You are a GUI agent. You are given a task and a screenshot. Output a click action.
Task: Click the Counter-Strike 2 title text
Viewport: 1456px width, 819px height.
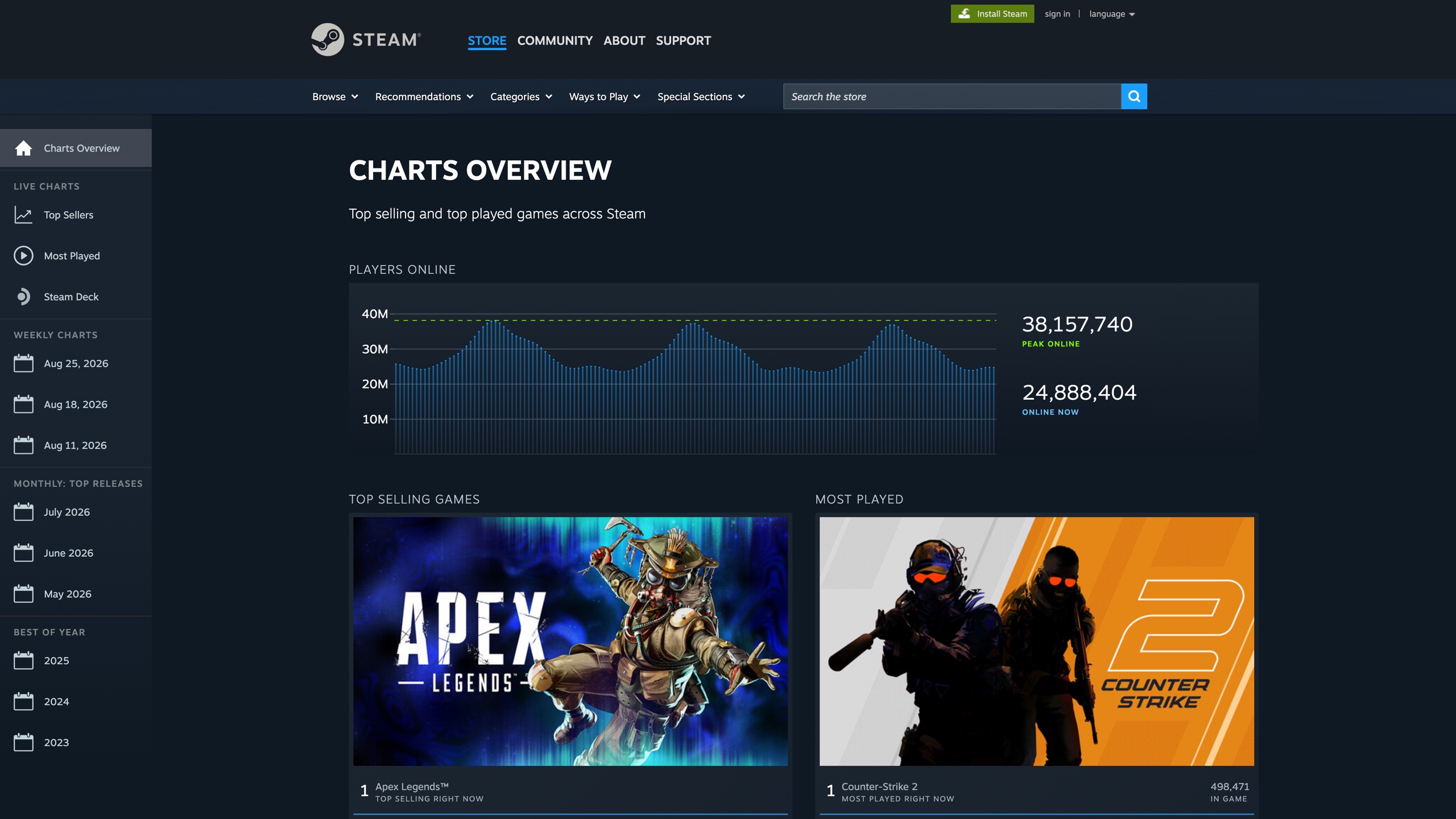[879, 786]
